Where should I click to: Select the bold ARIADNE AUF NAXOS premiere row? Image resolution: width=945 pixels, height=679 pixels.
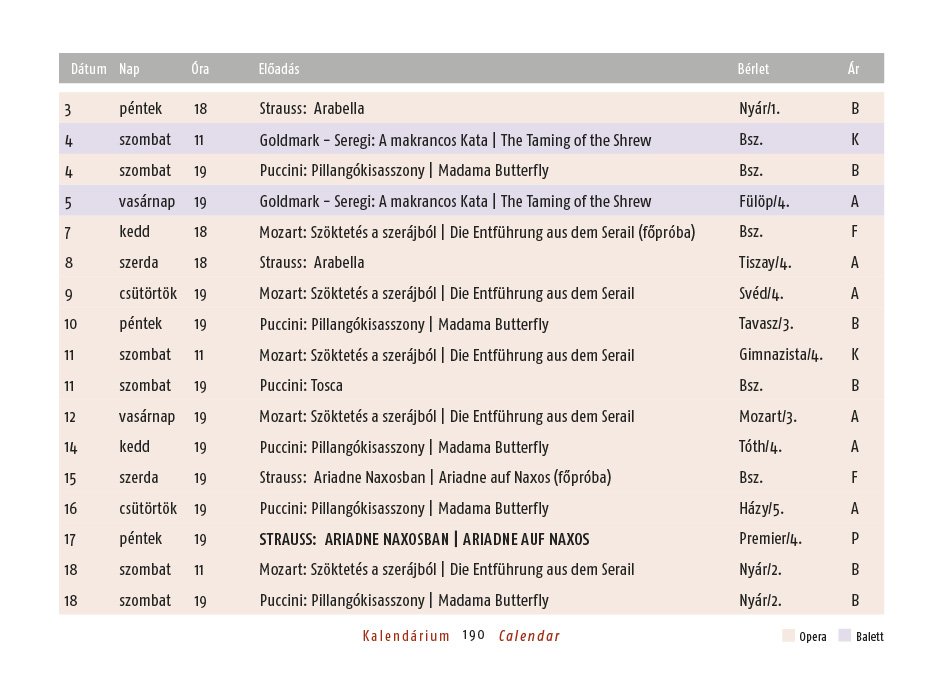471,539
